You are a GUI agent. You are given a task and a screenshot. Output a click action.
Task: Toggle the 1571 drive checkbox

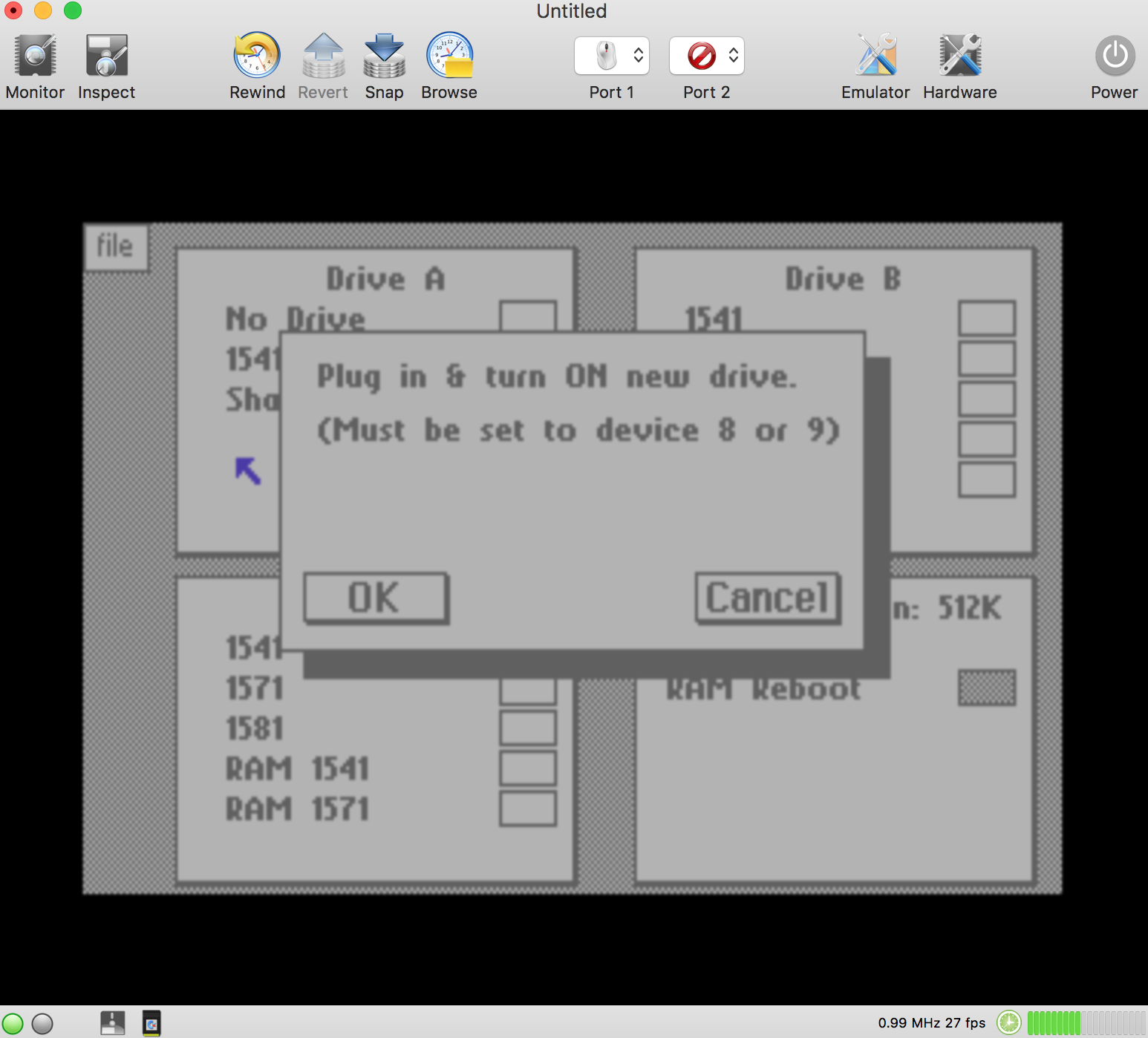(x=528, y=691)
